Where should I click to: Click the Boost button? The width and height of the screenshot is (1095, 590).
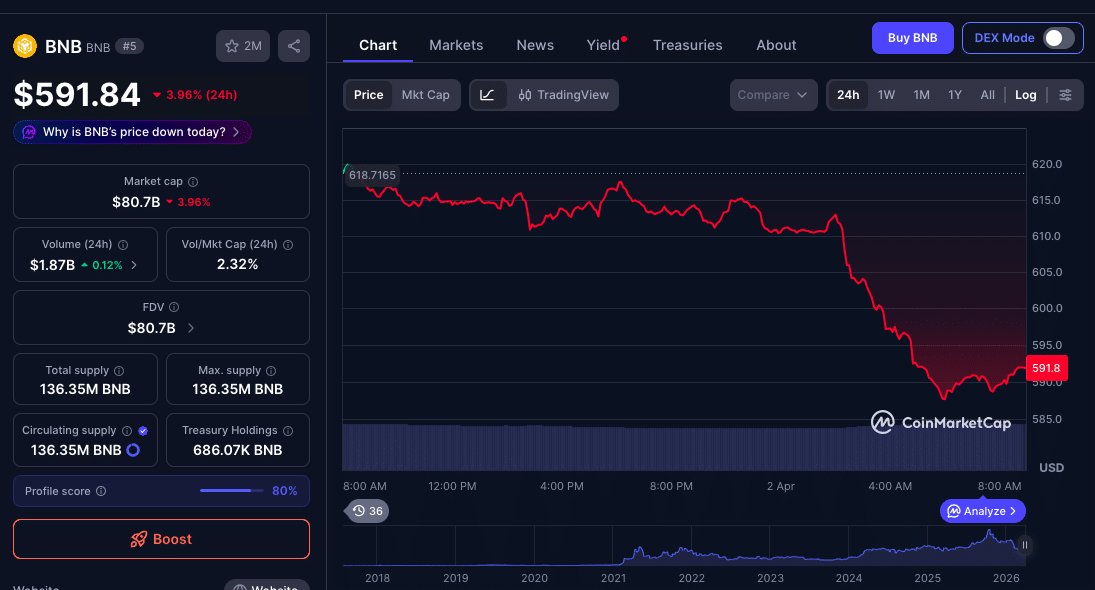(161, 539)
